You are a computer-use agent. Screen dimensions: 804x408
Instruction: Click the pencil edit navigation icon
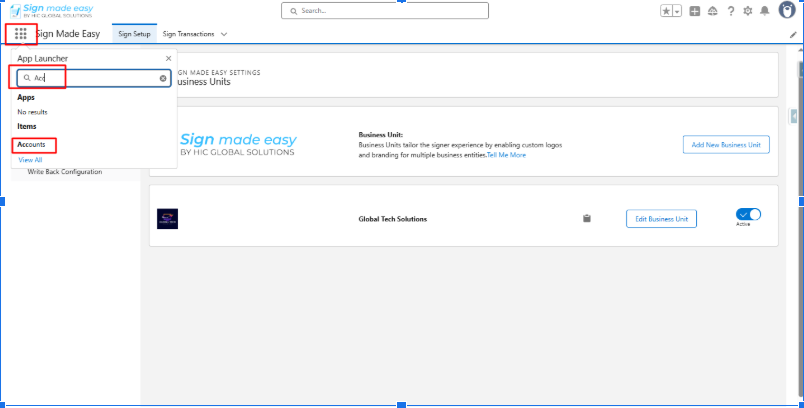click(793, 35)
